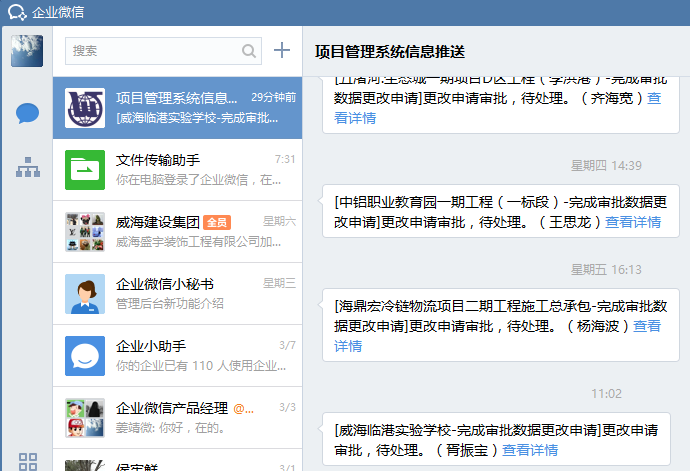This screenshot has height=471, width=690.
Task: Click 查看详情 link in 齐海宽 message
Action: [x=355, y=118]
